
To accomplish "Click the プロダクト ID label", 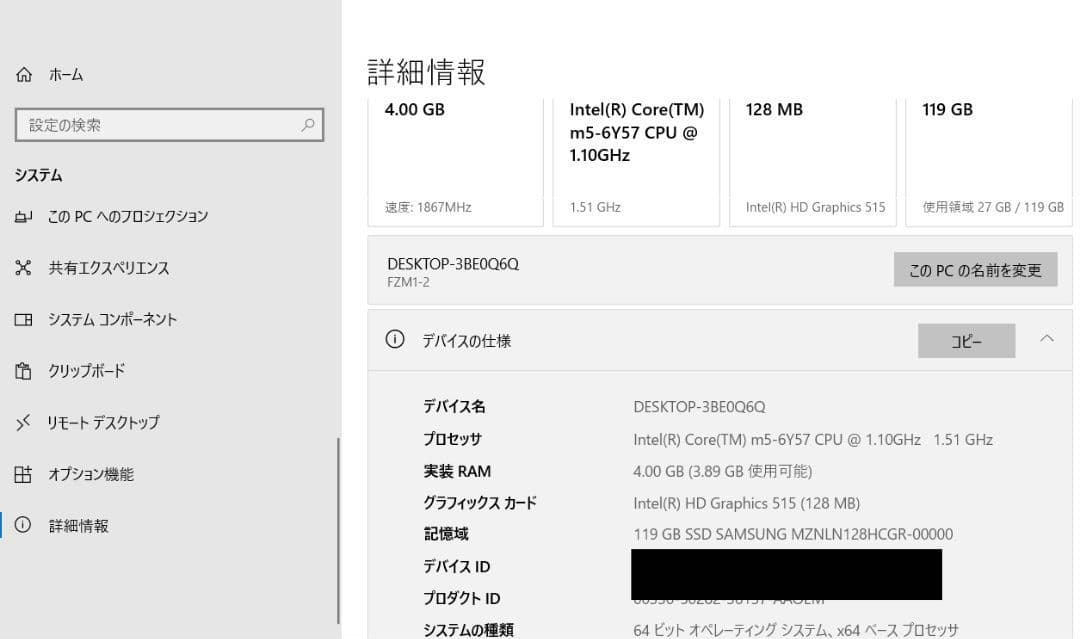I will [x=461, y=598].
